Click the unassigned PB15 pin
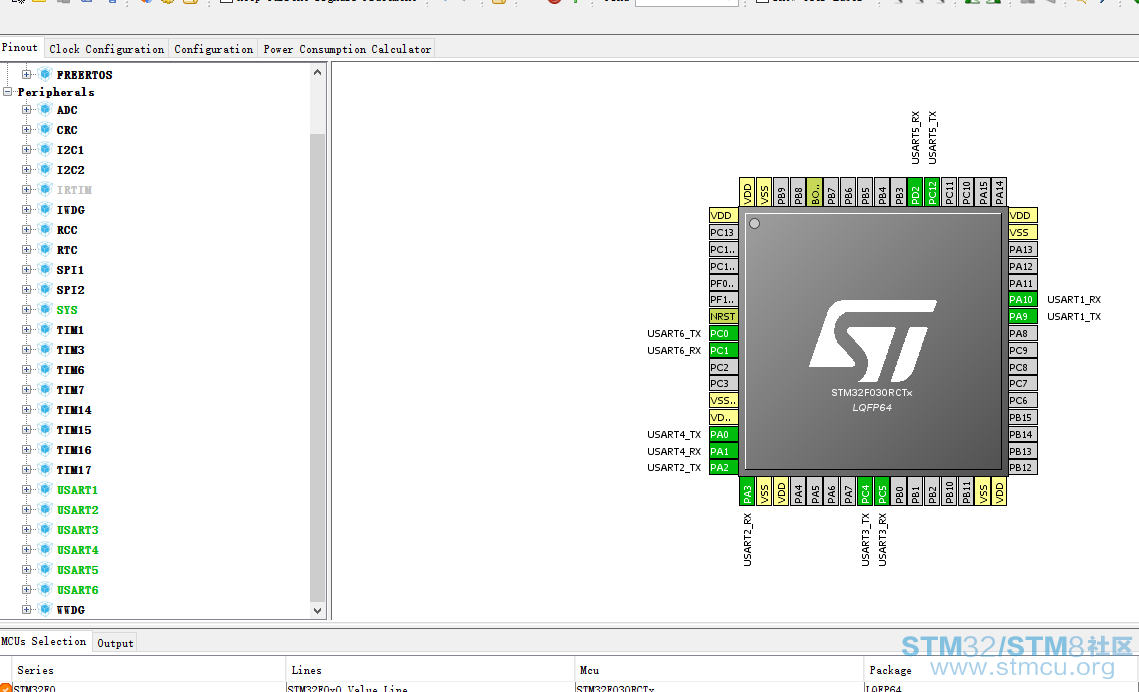 [1022, 418]
